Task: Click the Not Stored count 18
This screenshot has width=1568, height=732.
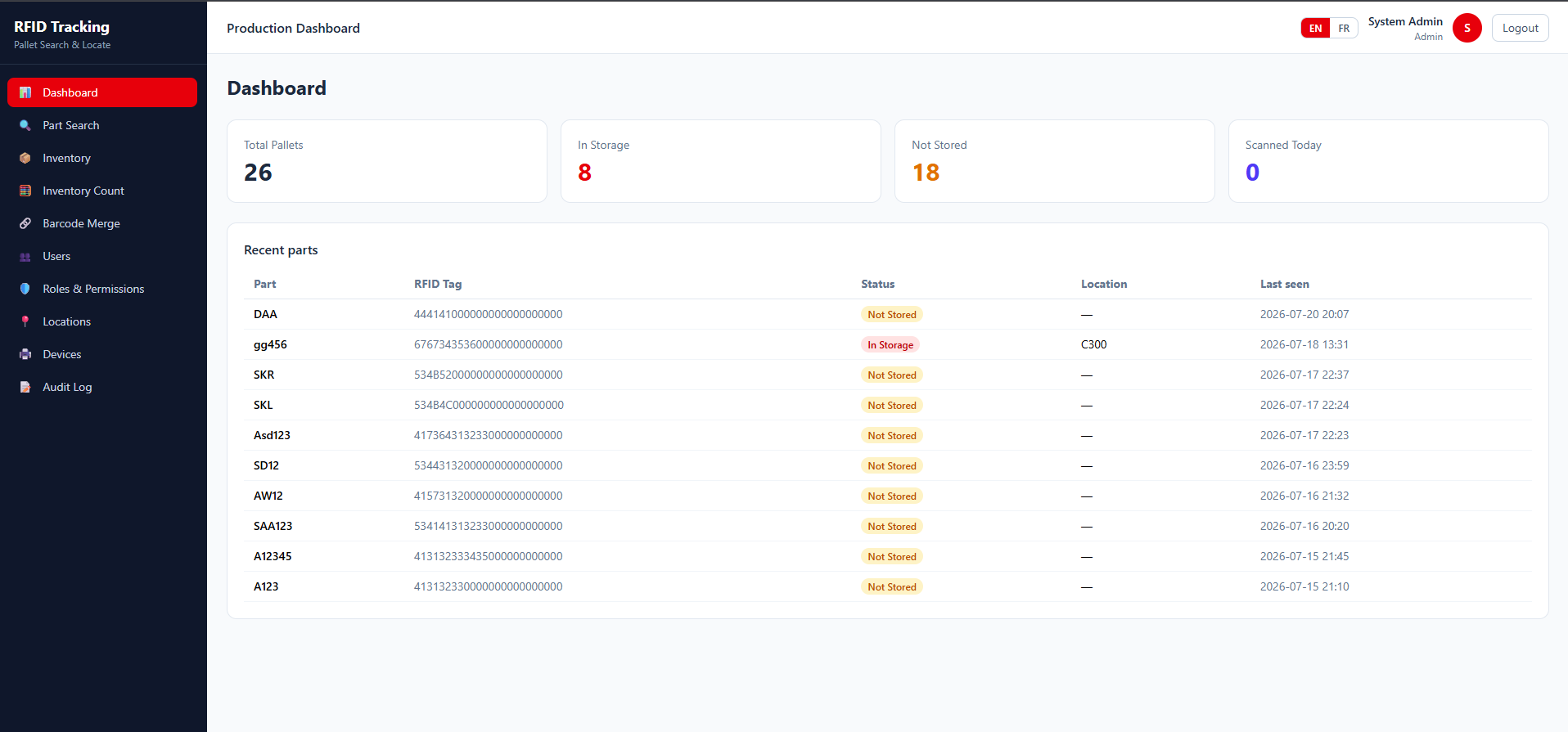Action: 926,173
